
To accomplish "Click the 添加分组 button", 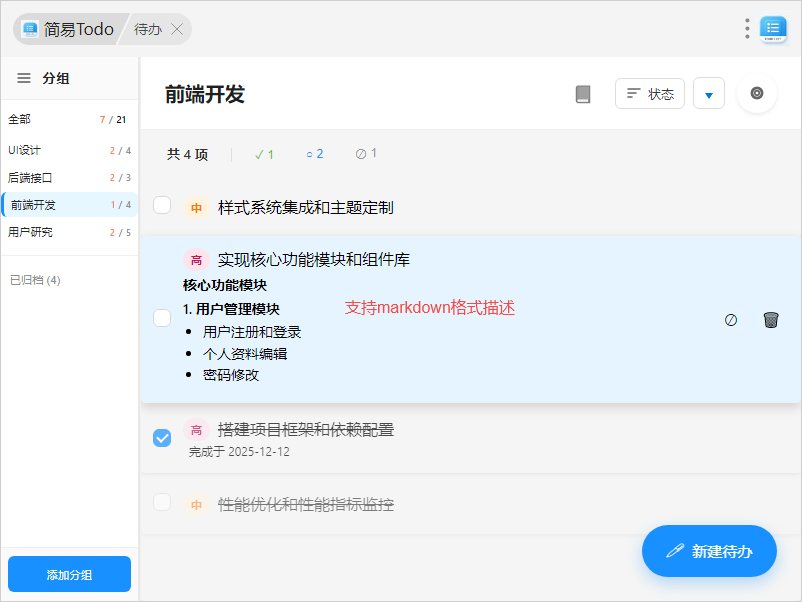I will point(69,574).
